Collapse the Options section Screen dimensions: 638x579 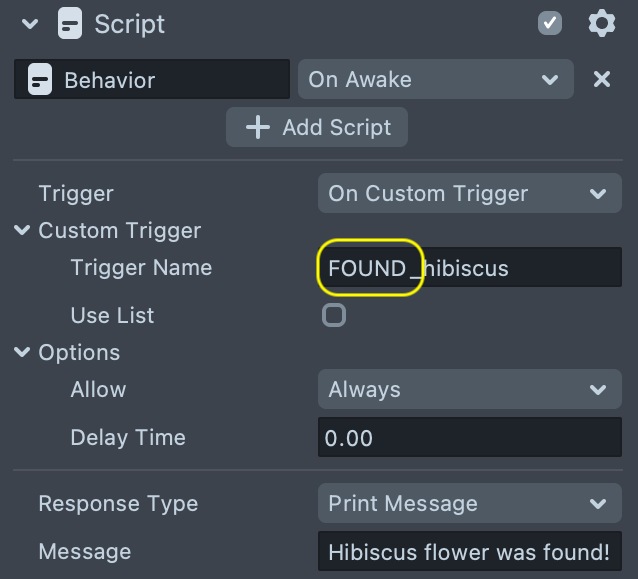click(22, 353)
